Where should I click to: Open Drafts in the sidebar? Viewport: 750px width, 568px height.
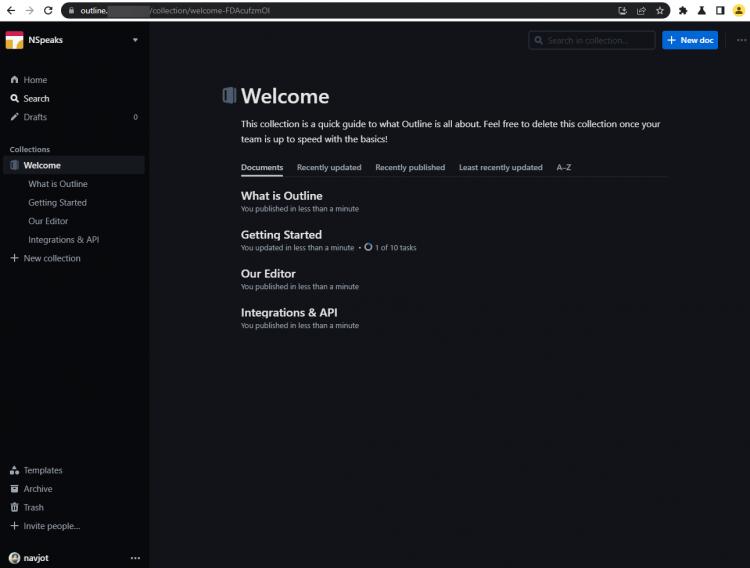[x=35, y=117]
